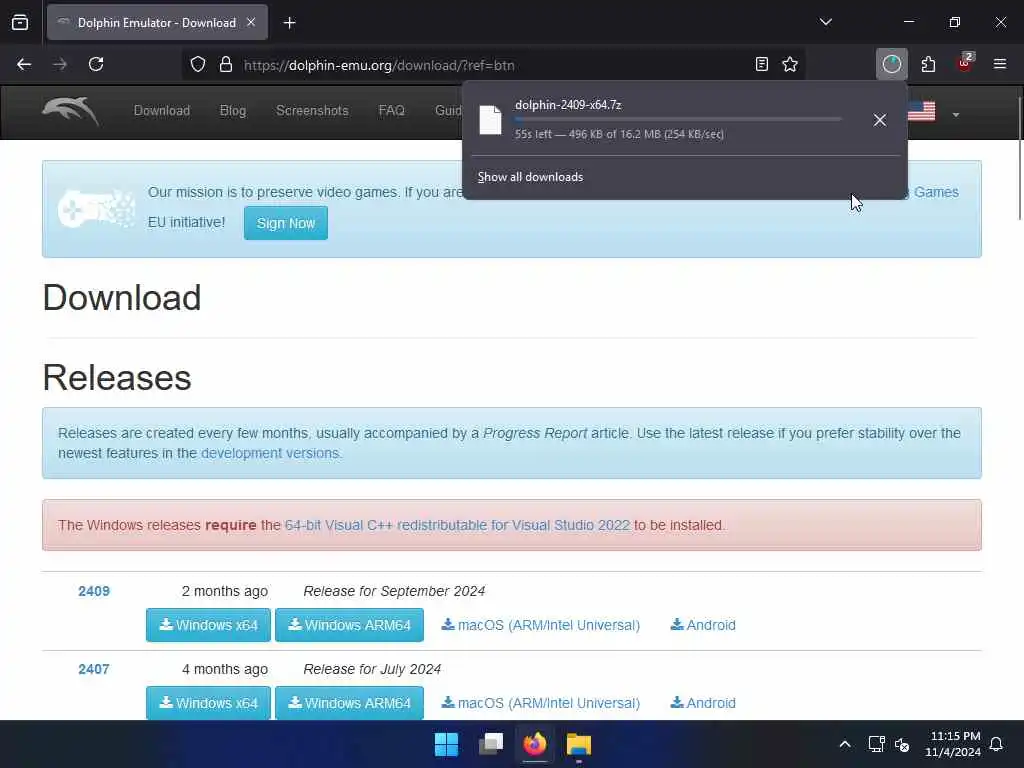Click the Firefox View icon at tab bar start
Screen dimensions: 1024x768
coord(20,23)
